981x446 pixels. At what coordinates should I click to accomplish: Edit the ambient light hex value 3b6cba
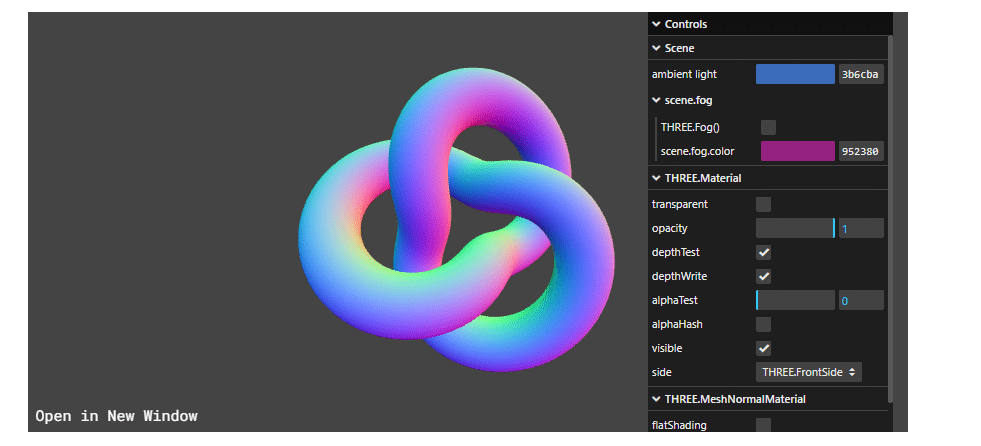[861, 74]
